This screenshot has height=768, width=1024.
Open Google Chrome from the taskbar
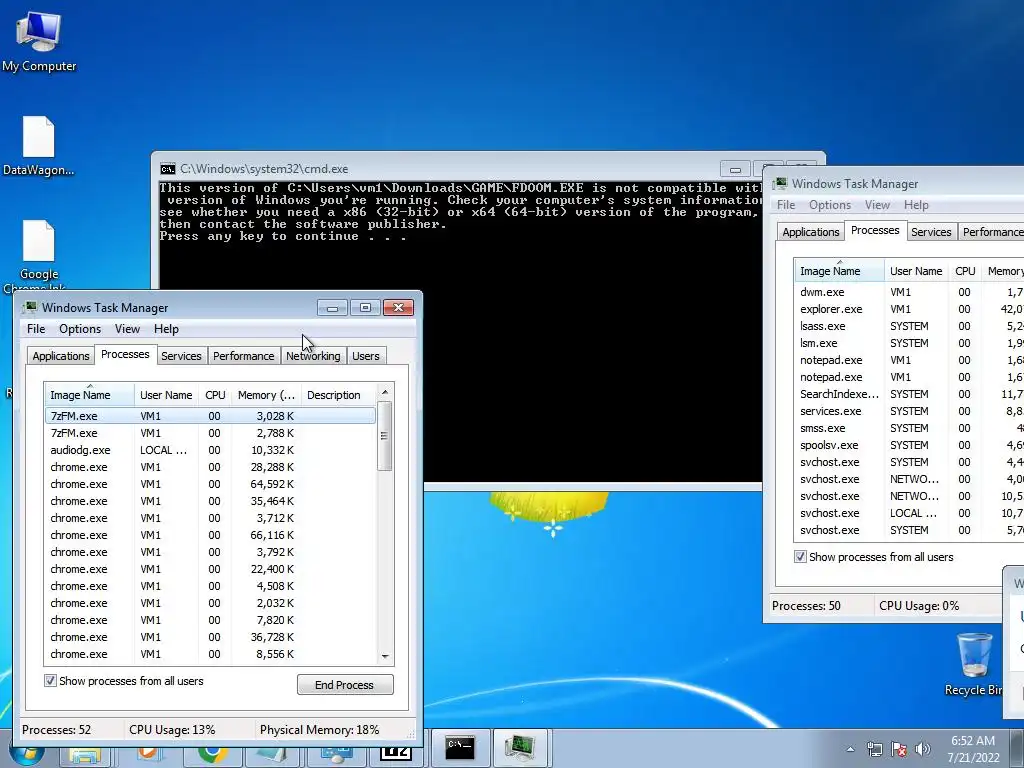[x=212, y=753]
